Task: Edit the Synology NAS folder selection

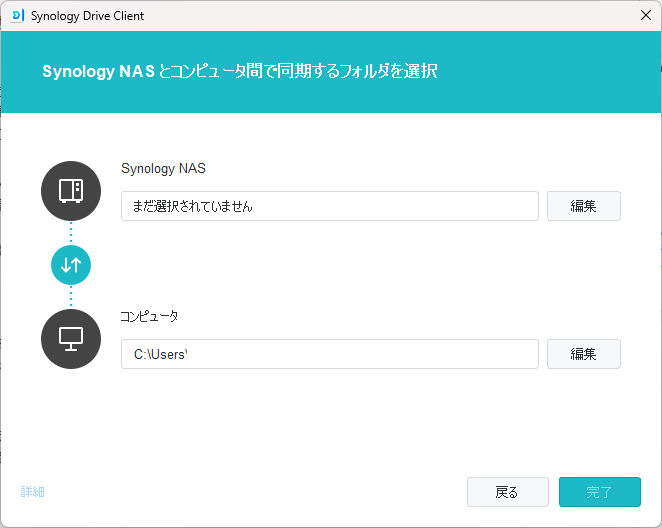Action: (x=584, y=206)
